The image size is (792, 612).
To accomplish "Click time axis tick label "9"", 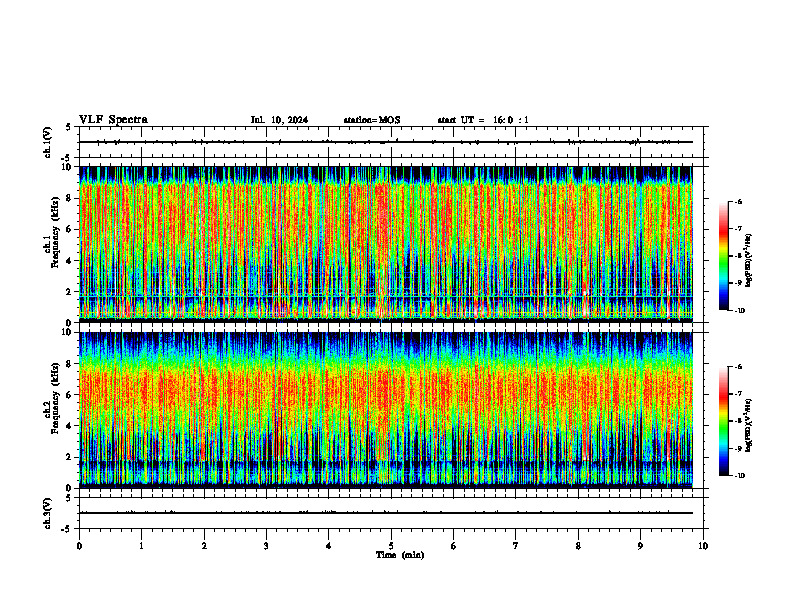I will (640, 546).
